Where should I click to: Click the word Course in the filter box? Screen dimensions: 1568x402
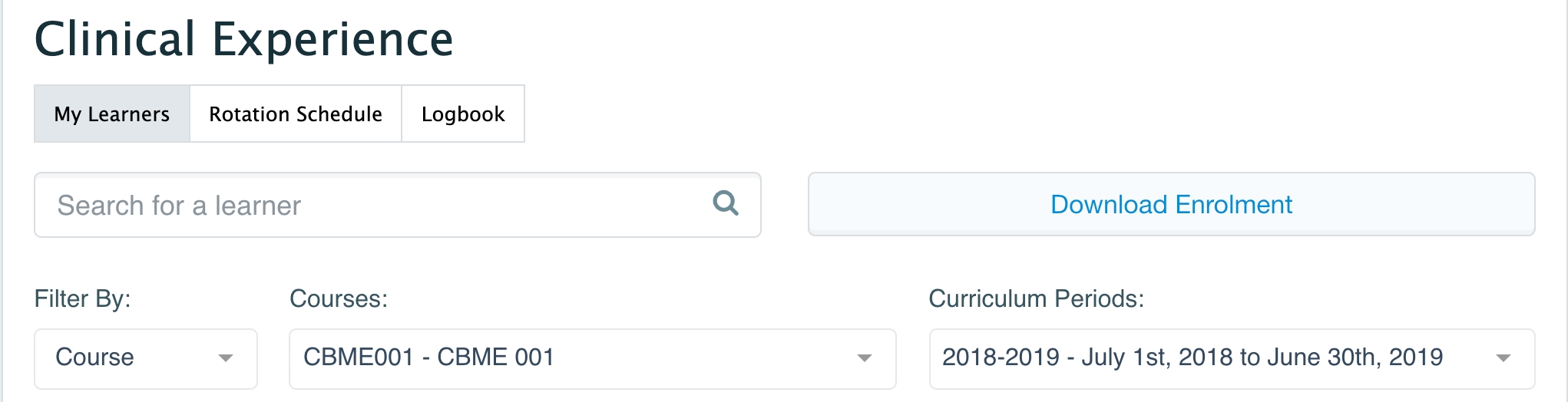(94, 358)
